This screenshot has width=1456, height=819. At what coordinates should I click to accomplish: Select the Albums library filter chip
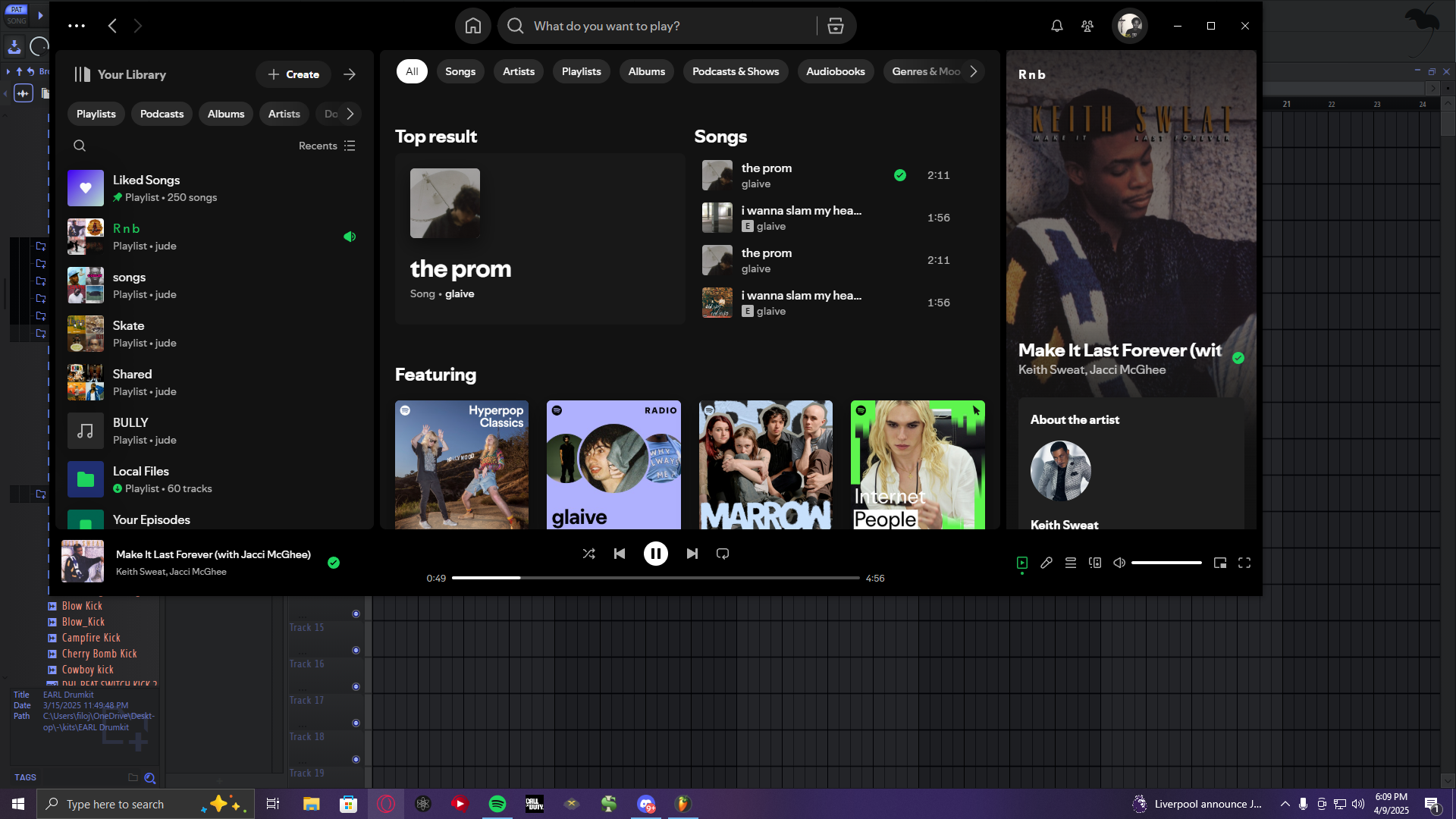tap(226, 114)
